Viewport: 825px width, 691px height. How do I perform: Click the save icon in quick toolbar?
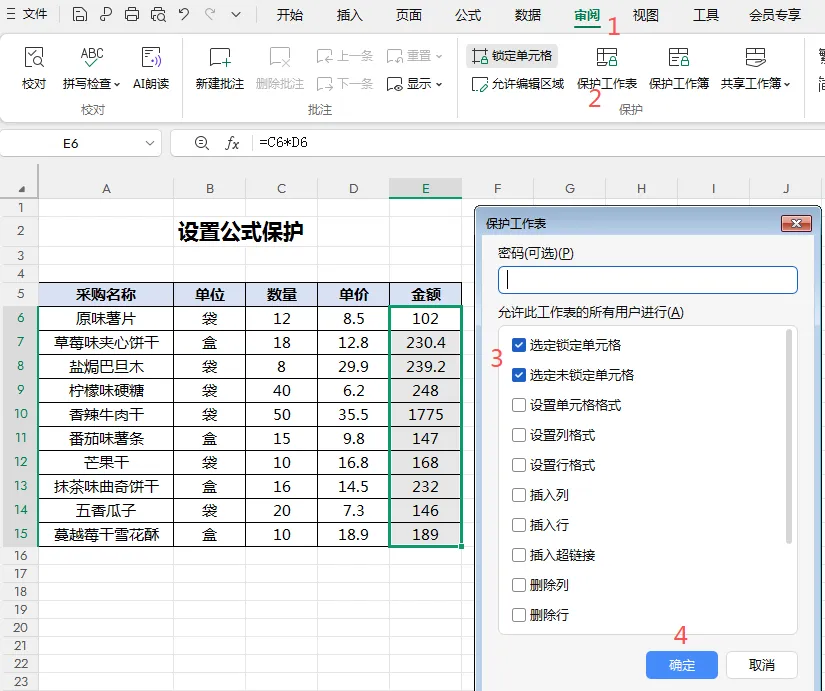pos(79,14)
